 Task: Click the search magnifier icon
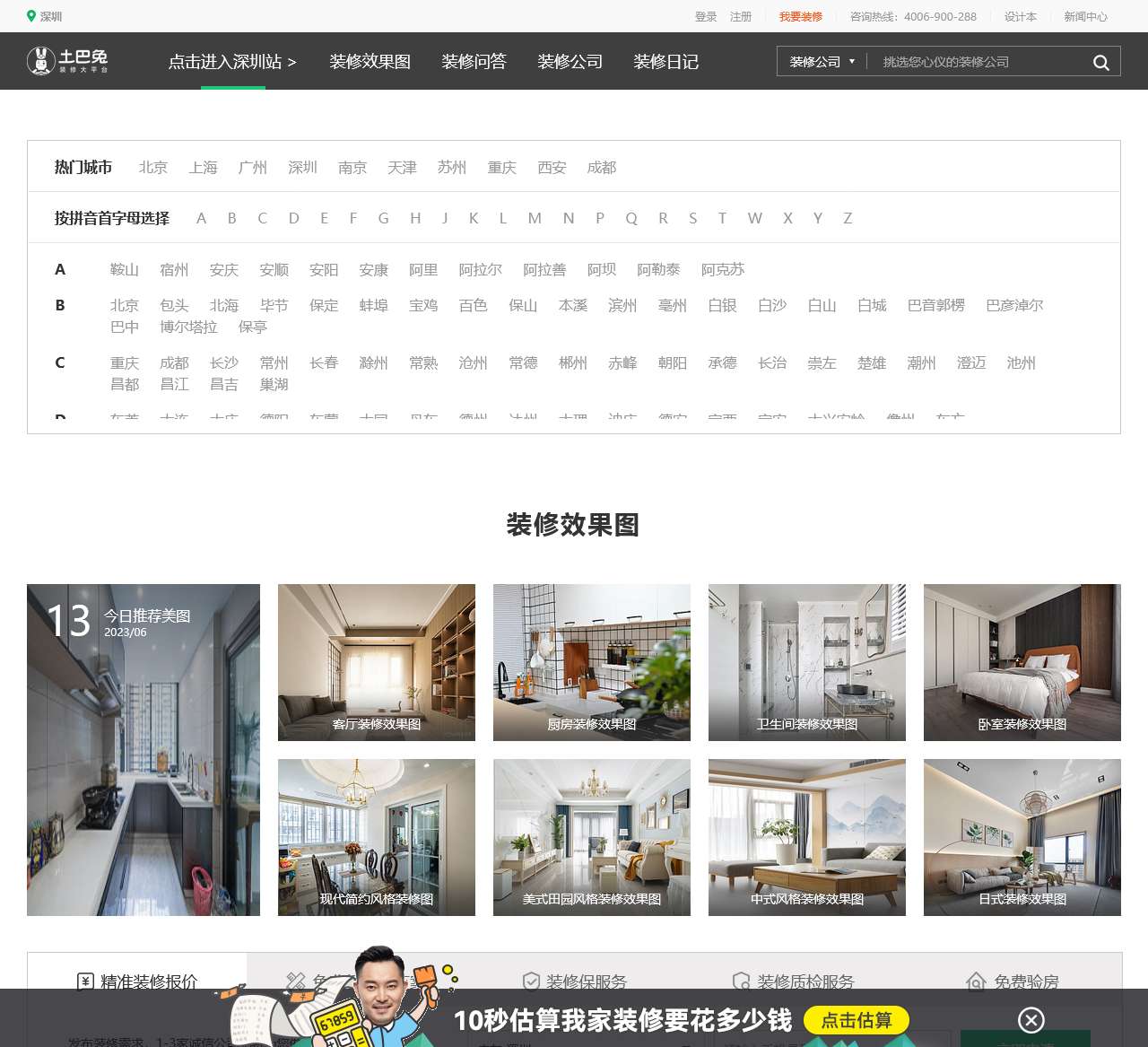(x=1100, y=62)
